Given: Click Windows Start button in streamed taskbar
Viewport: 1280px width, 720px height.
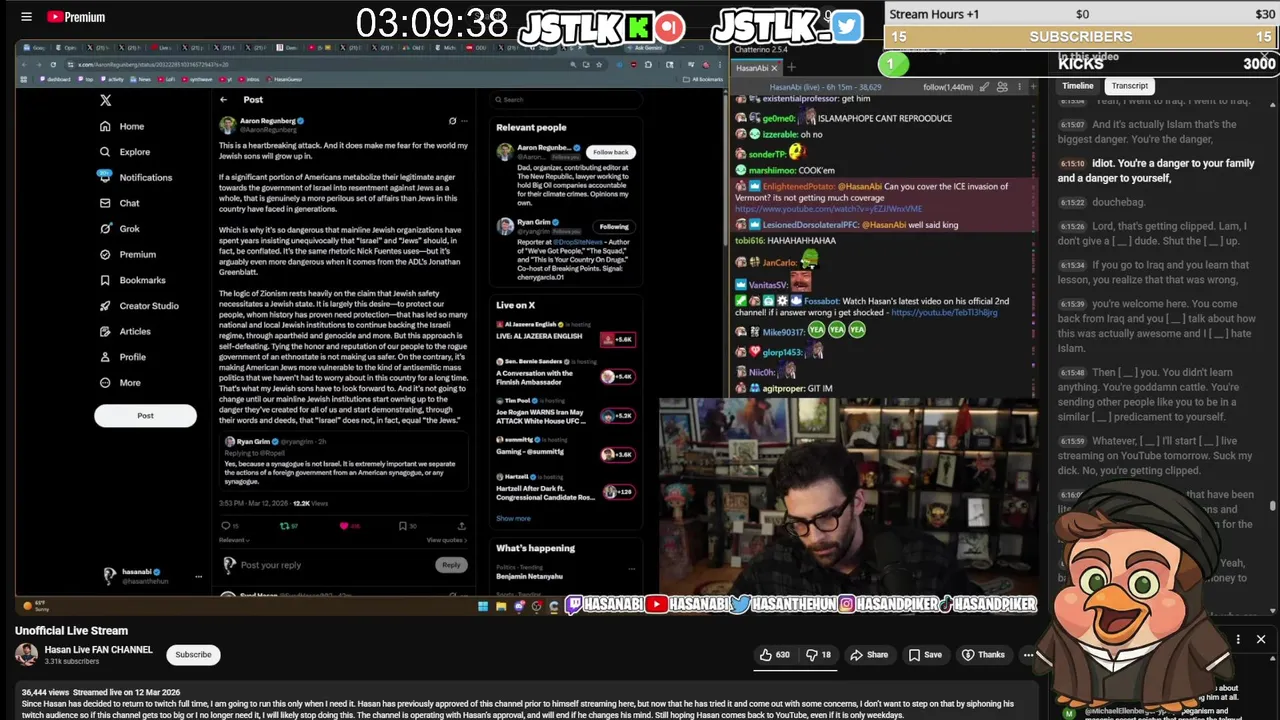Looking at the screenshot, I should [x=483, y=605].
